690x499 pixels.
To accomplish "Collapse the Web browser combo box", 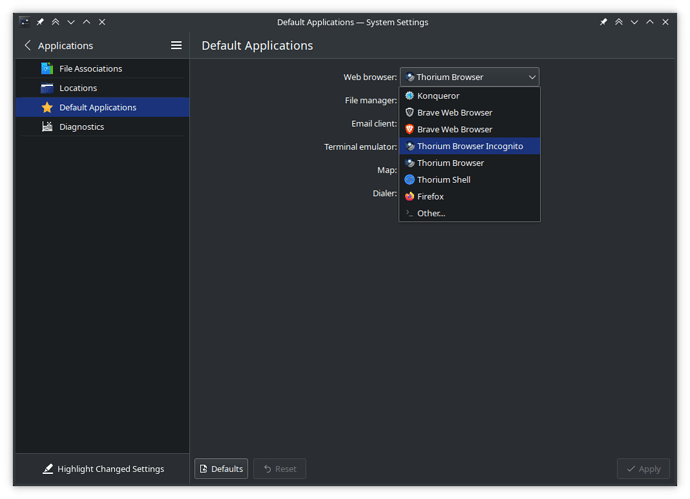I will (x=469, y=77).
